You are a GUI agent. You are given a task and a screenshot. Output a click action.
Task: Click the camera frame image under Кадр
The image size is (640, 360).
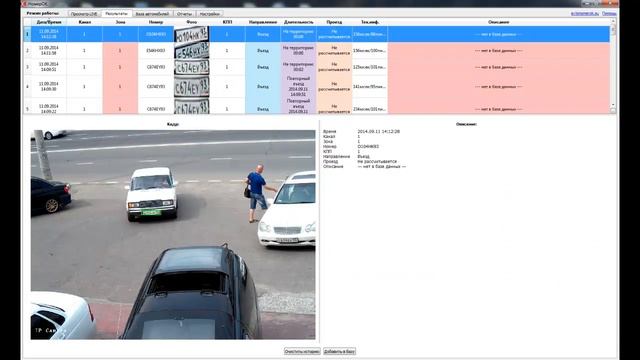[x=173, y=235]
